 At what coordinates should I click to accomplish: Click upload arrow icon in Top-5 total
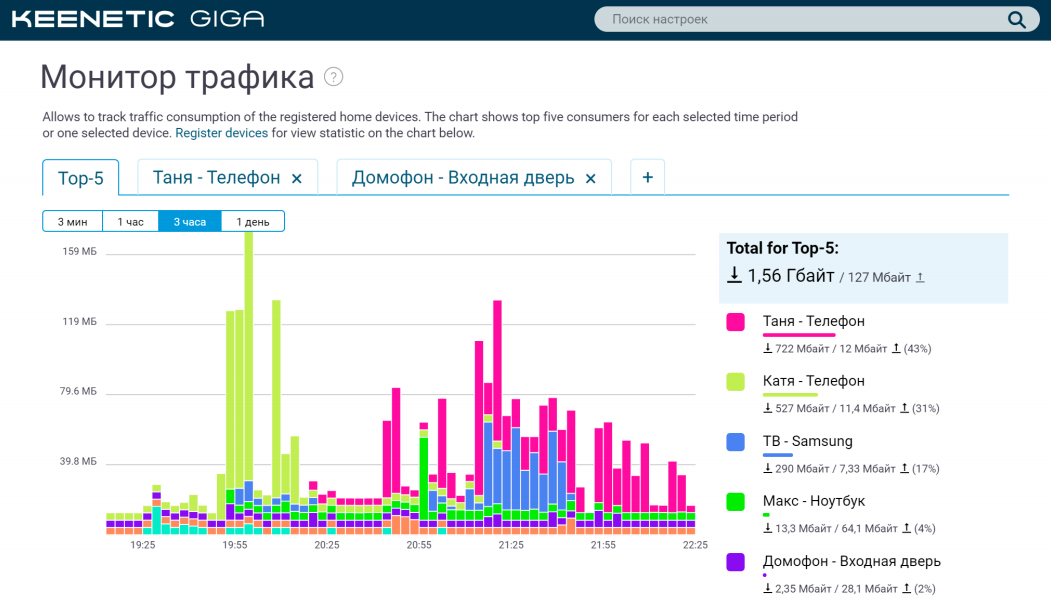(x=920, y=278)
